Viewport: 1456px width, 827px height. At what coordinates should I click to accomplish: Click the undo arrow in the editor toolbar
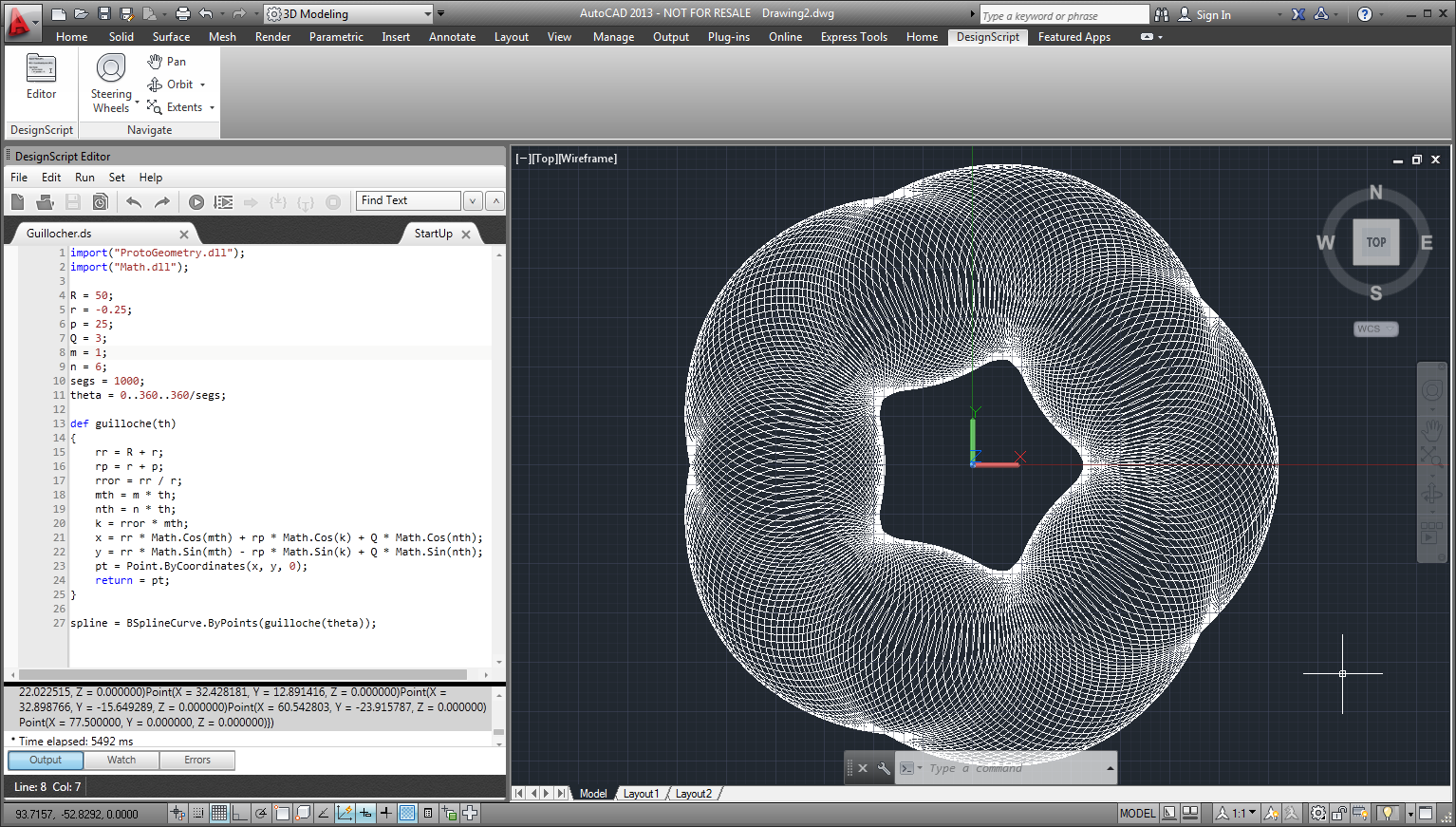tap(134, 202)
